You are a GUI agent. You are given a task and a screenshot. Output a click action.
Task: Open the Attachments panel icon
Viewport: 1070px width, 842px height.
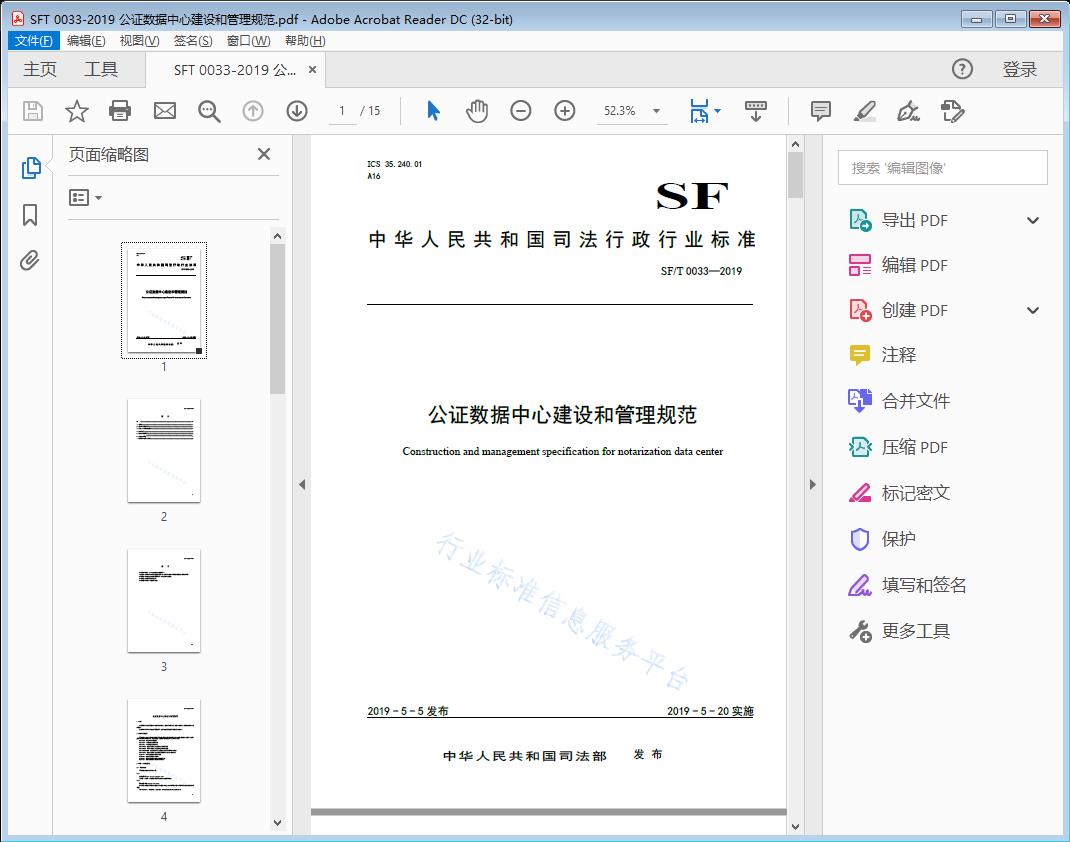[x=30, y=260]
